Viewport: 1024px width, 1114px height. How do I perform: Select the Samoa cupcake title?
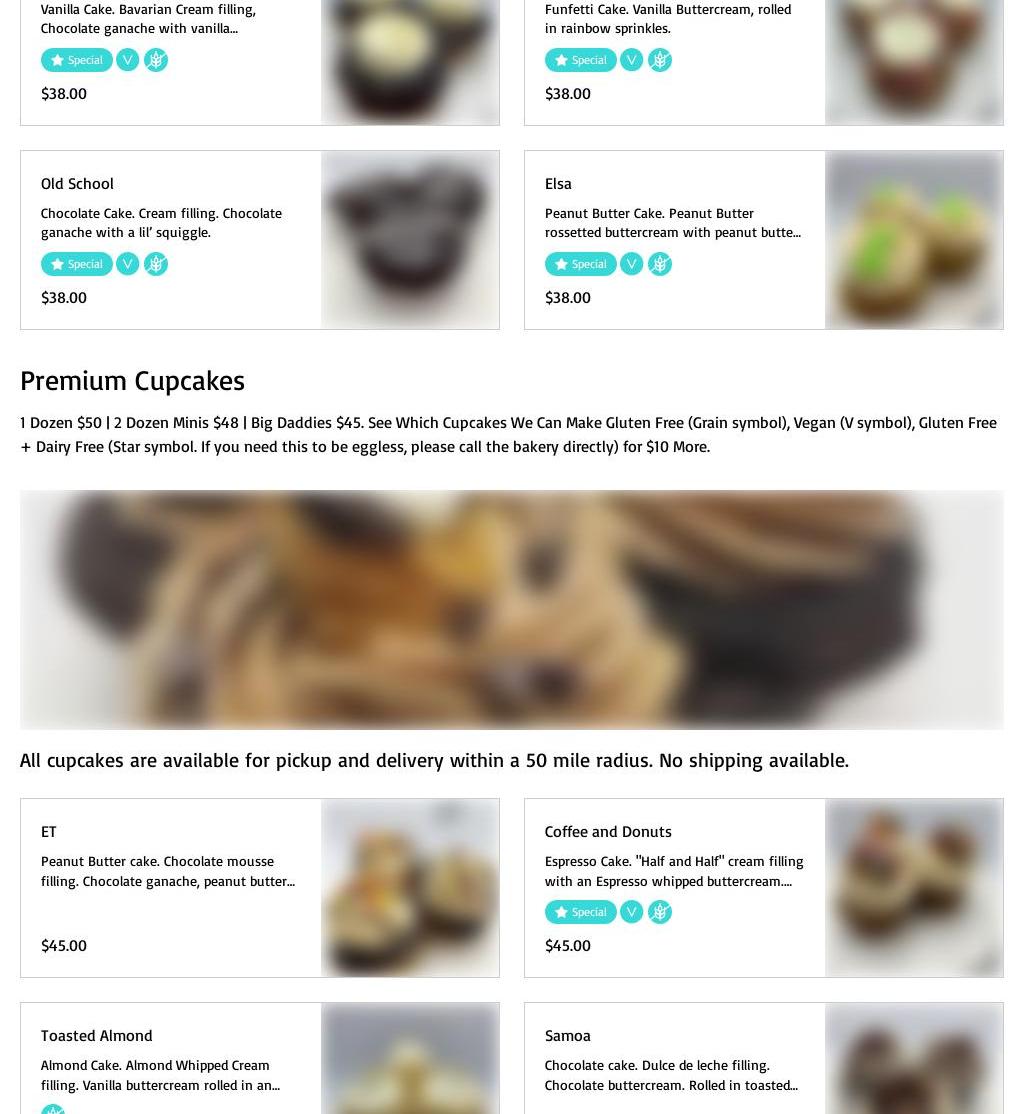tap(567, 1035)
